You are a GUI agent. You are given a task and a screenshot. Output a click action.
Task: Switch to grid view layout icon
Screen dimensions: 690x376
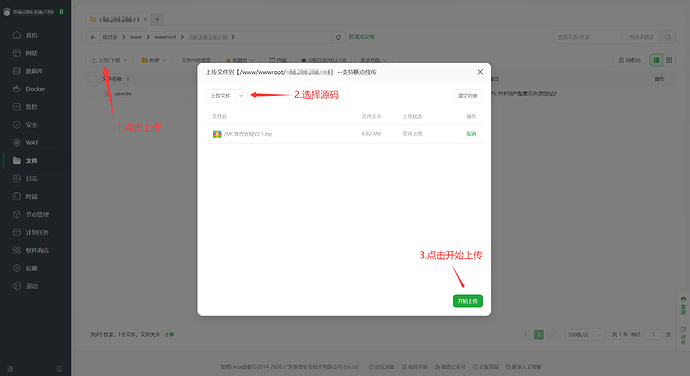click(669, 60)
